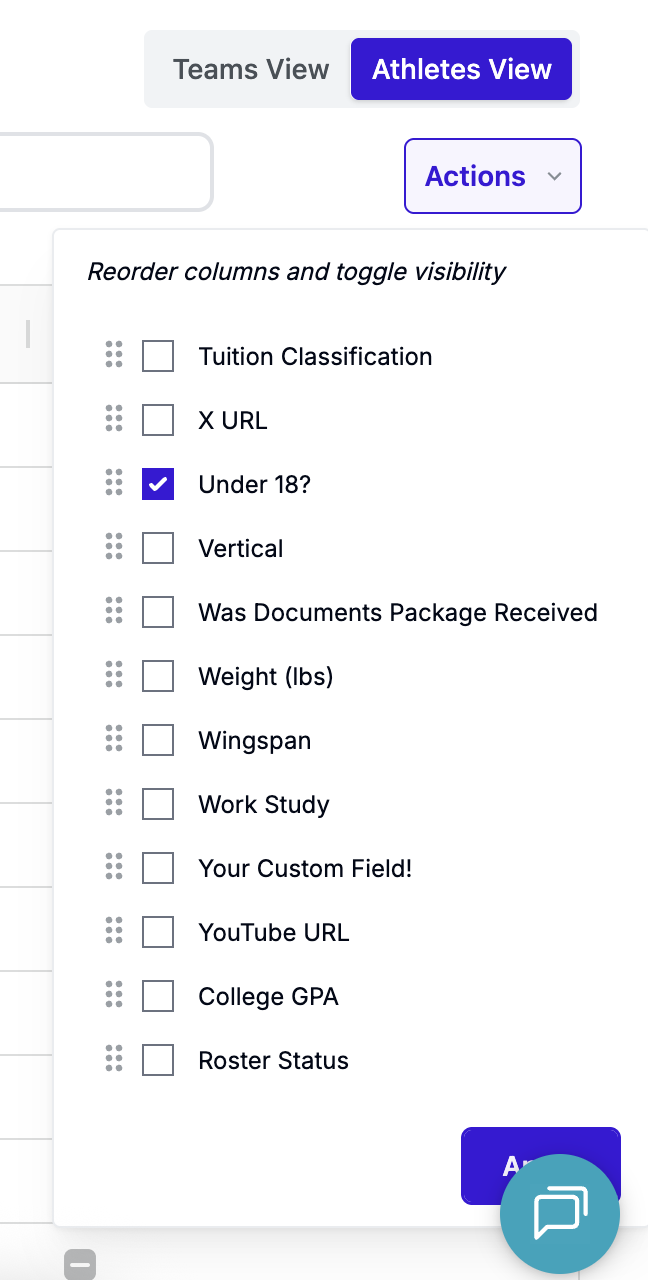Open the Actions dropdown
648x1280 pixels.
point(476,176)
